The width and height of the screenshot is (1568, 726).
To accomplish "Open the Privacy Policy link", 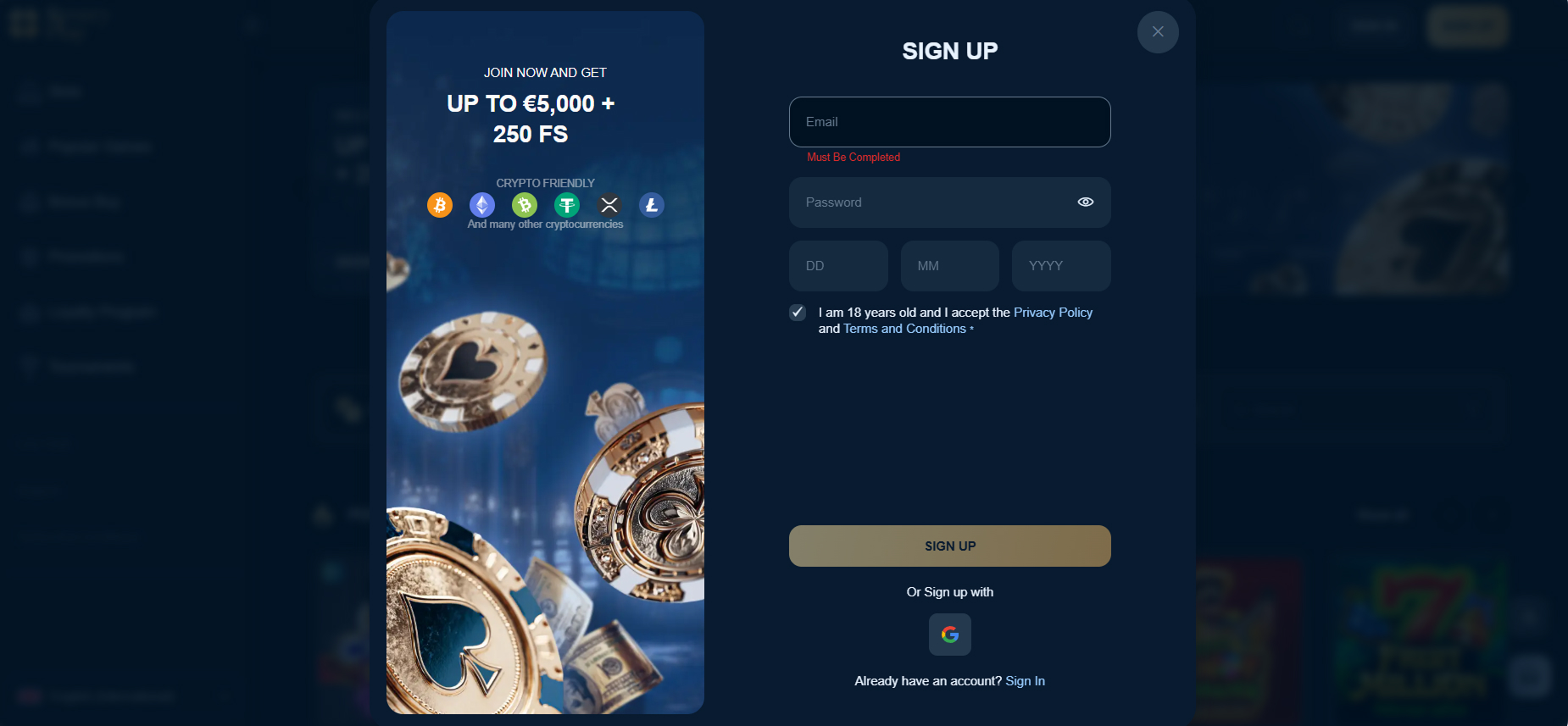I will tap(1053, 313).
